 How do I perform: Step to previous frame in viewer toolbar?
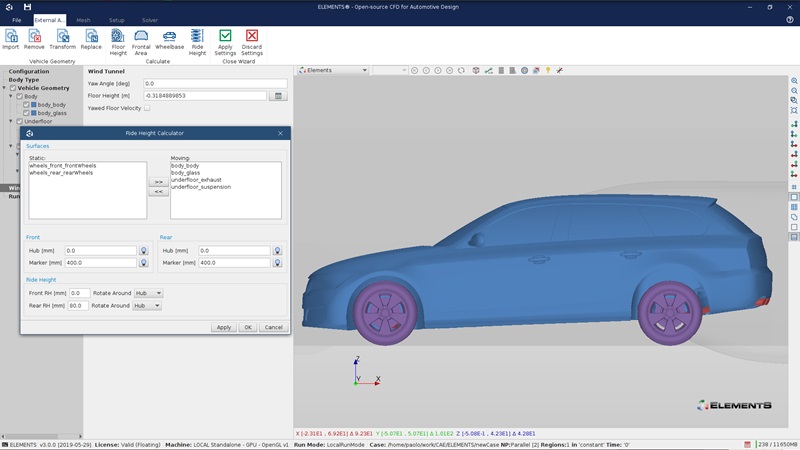click(x=427, y=70)
